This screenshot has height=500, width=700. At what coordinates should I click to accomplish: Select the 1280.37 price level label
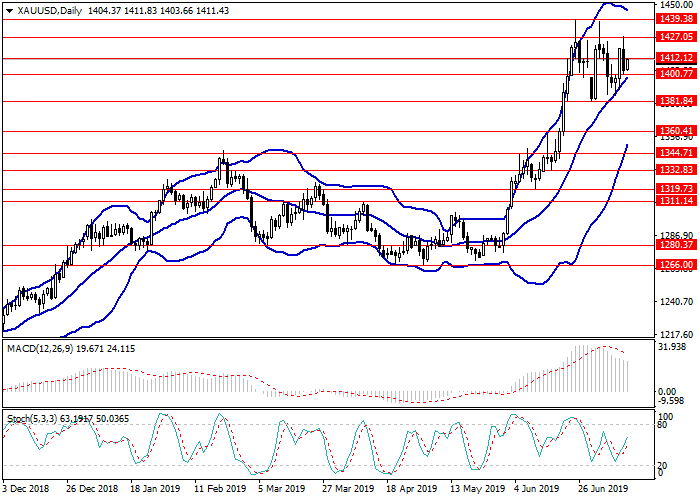pyautogui.click(x=676, y=244)
